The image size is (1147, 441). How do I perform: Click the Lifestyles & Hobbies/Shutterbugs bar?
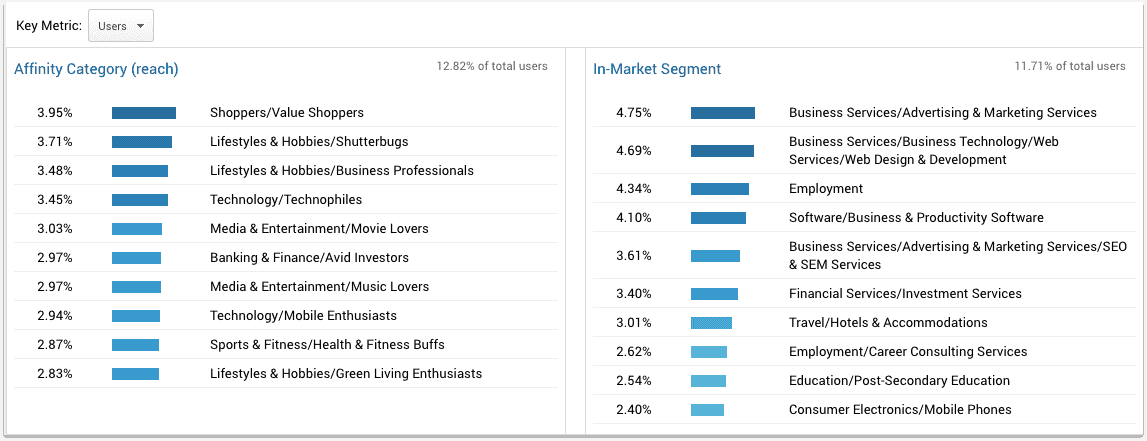pyautogui.click(x=142, y=142)
